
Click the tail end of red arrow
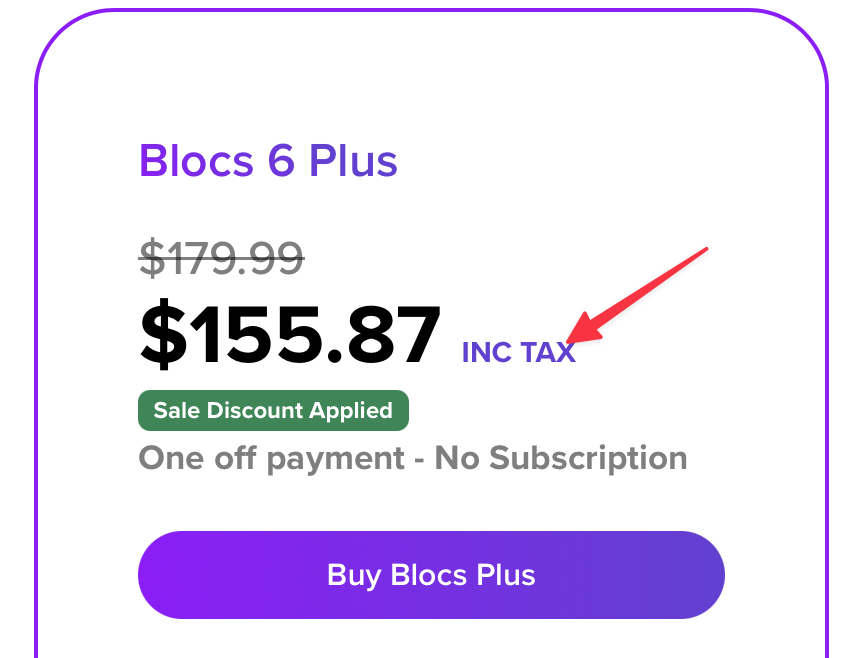(x=704, y=250)
